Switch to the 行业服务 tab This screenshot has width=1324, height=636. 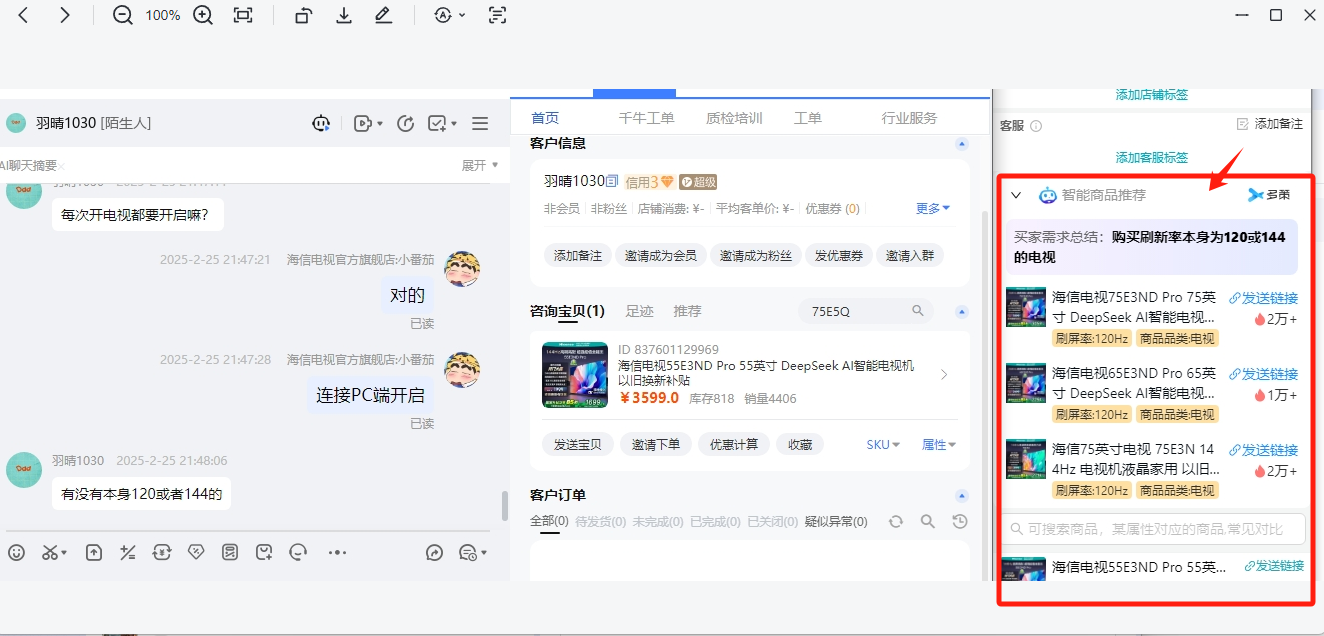click(x=909, y=118)
